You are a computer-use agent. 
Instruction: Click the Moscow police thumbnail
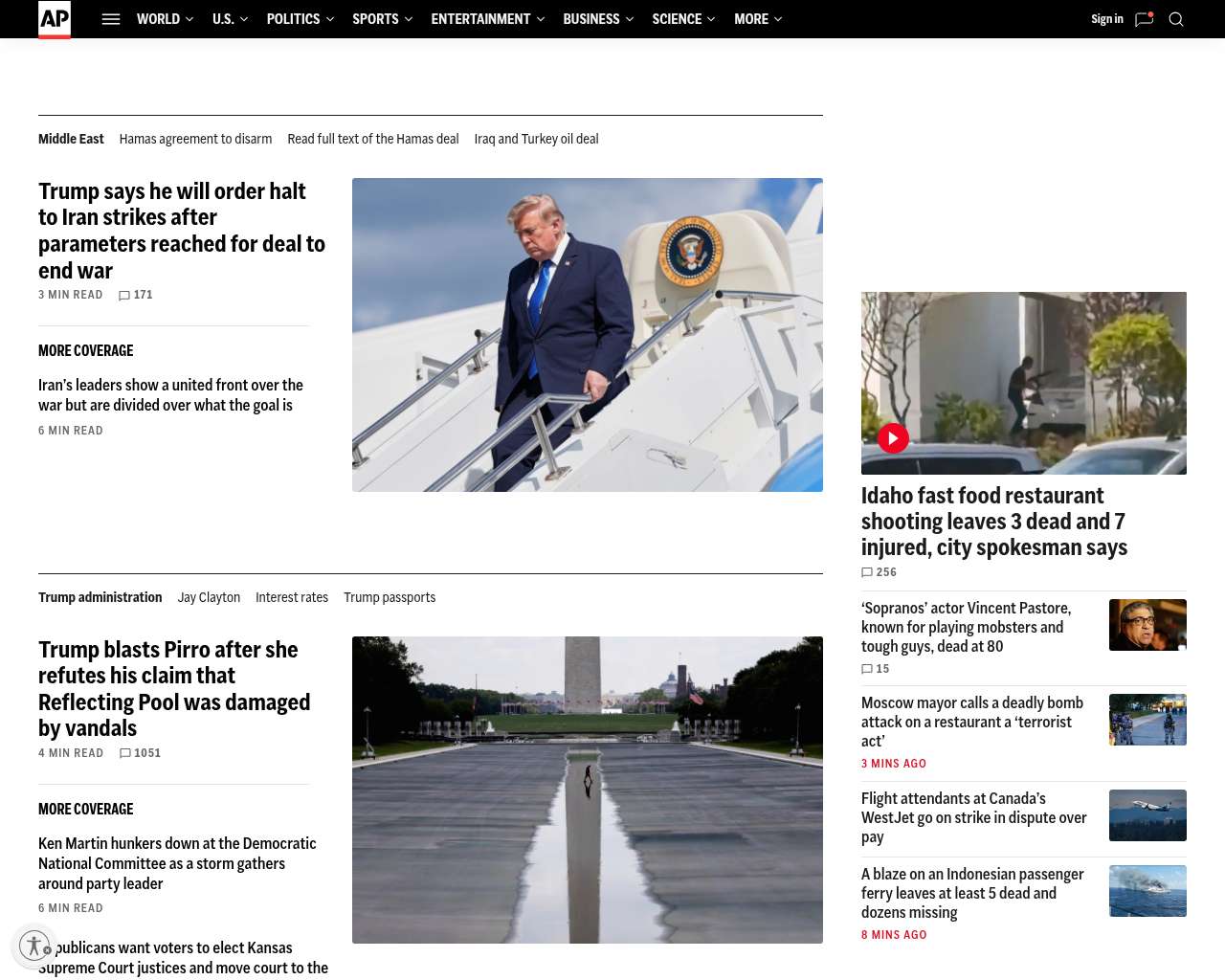click(1147, 720)
